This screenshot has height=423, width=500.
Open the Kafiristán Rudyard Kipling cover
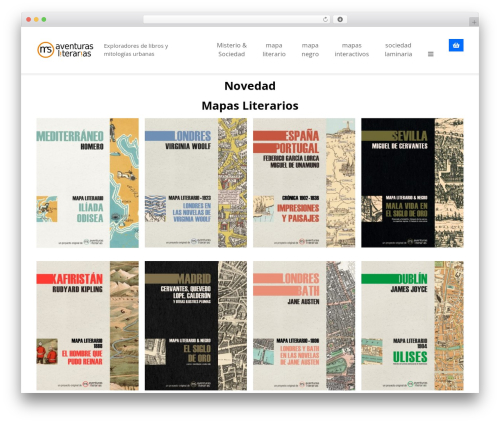tap(88, 326)
